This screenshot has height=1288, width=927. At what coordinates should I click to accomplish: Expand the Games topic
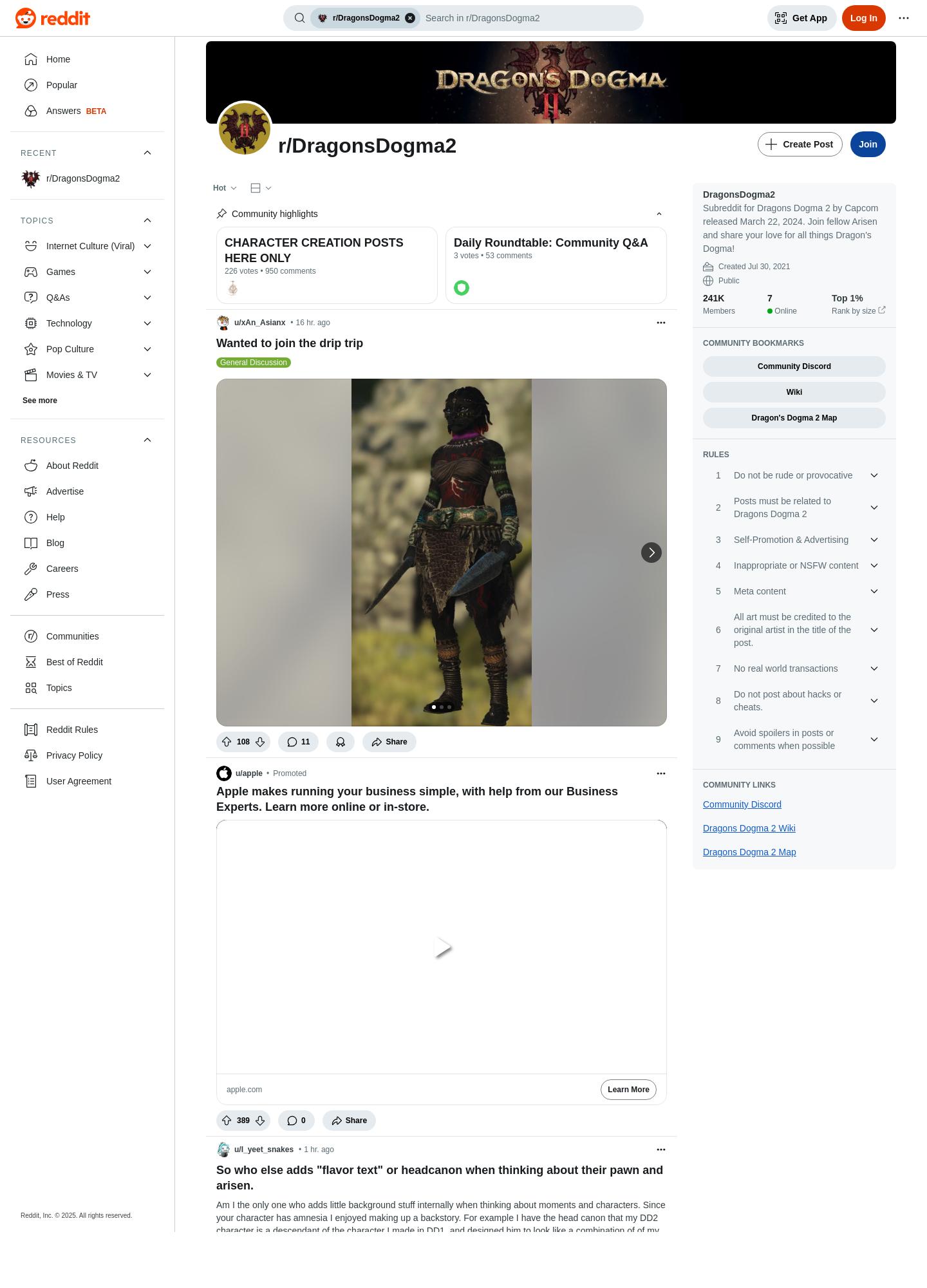(147, 272)
